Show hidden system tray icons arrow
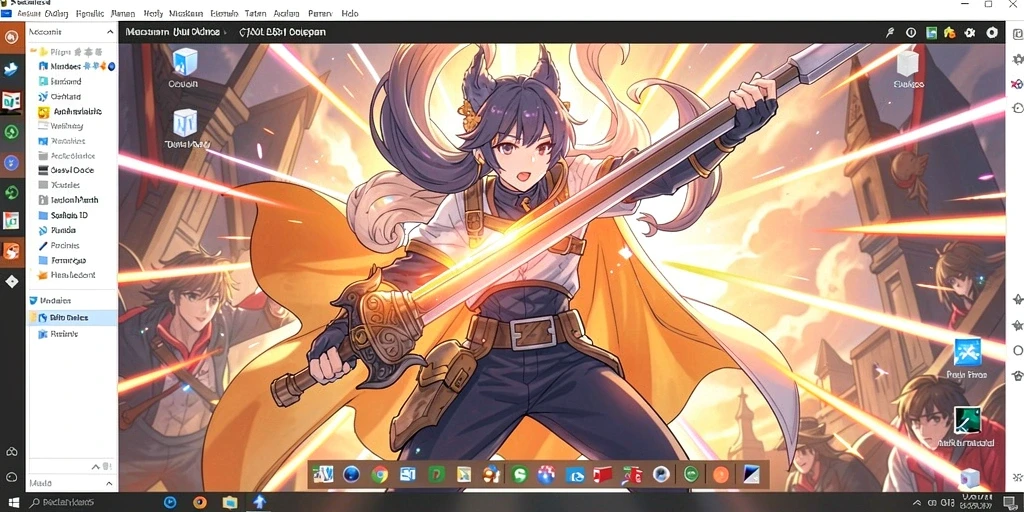The height and width of the screenshot is (512, 1024). click(917, 503)
